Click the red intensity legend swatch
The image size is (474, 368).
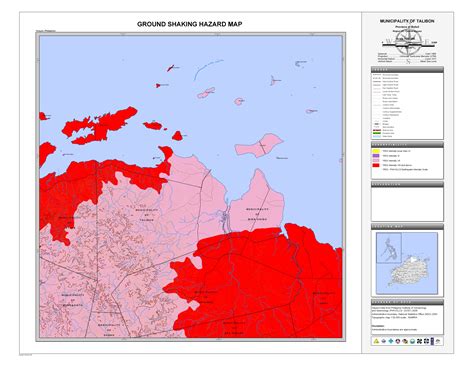(376, 165)
